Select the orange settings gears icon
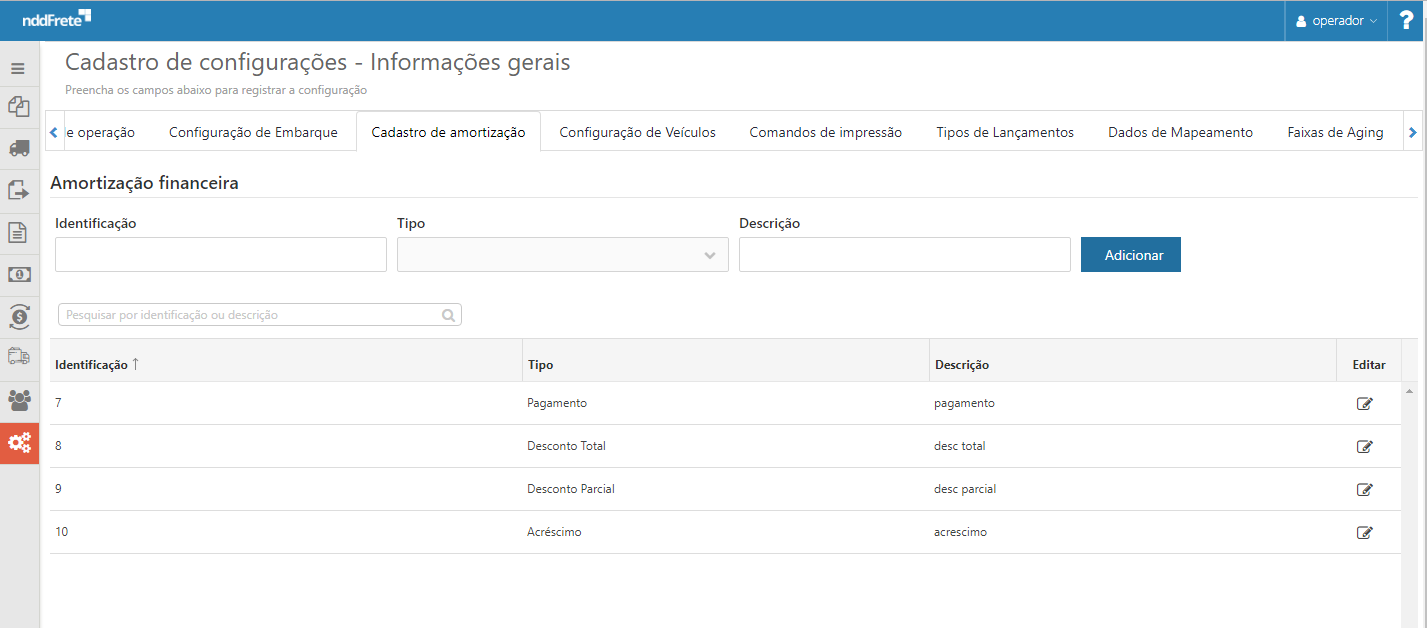1427x628 pixels. [x=19, y=443]
